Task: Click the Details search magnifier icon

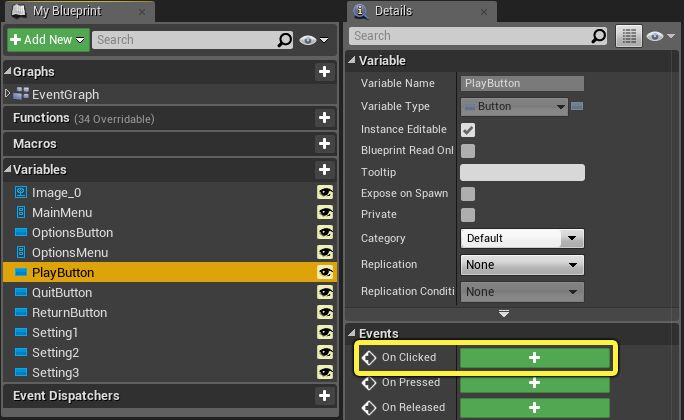Action: (x=598, y=36)
